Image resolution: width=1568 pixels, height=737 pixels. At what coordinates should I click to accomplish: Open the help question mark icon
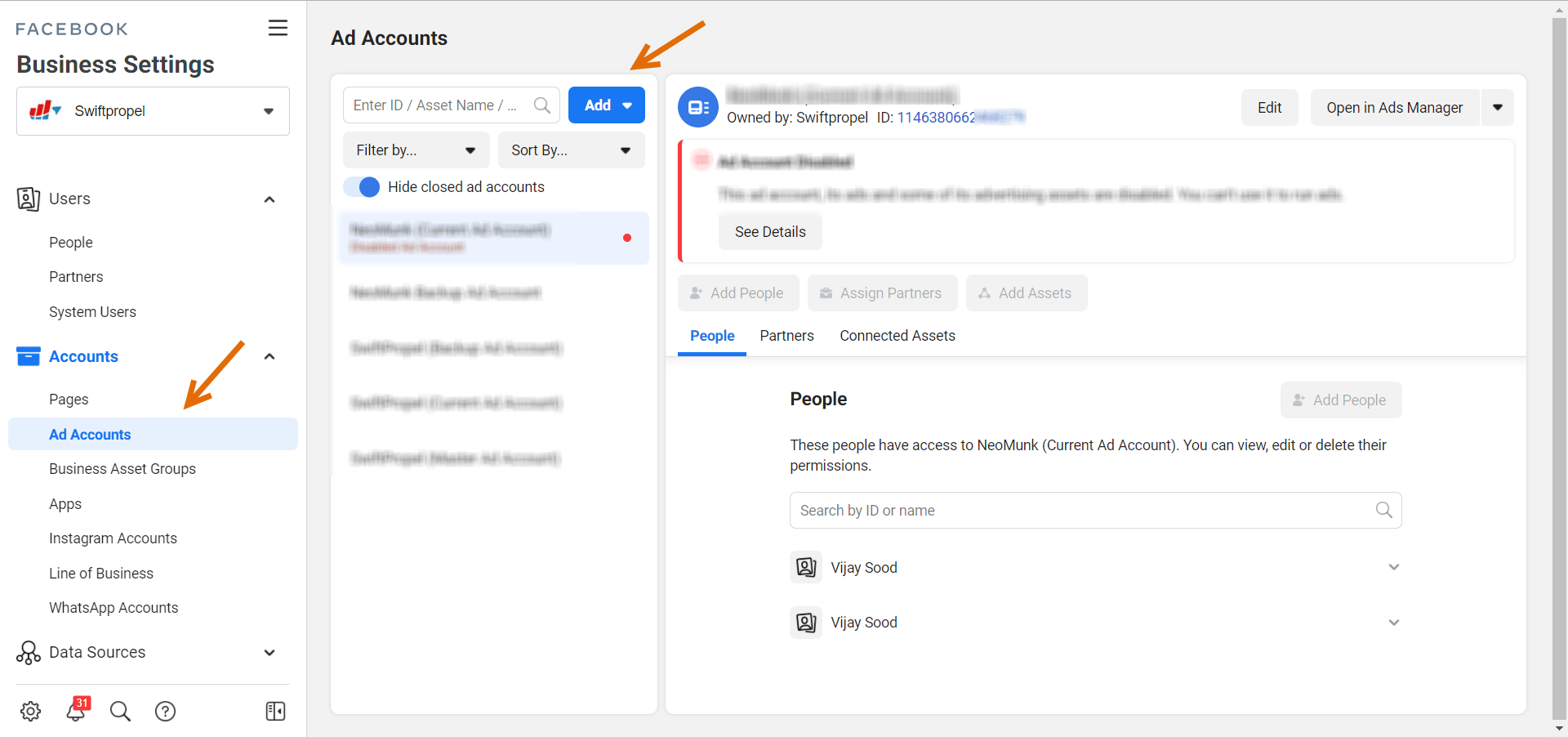pyautogui.click(x=165, y=711)
